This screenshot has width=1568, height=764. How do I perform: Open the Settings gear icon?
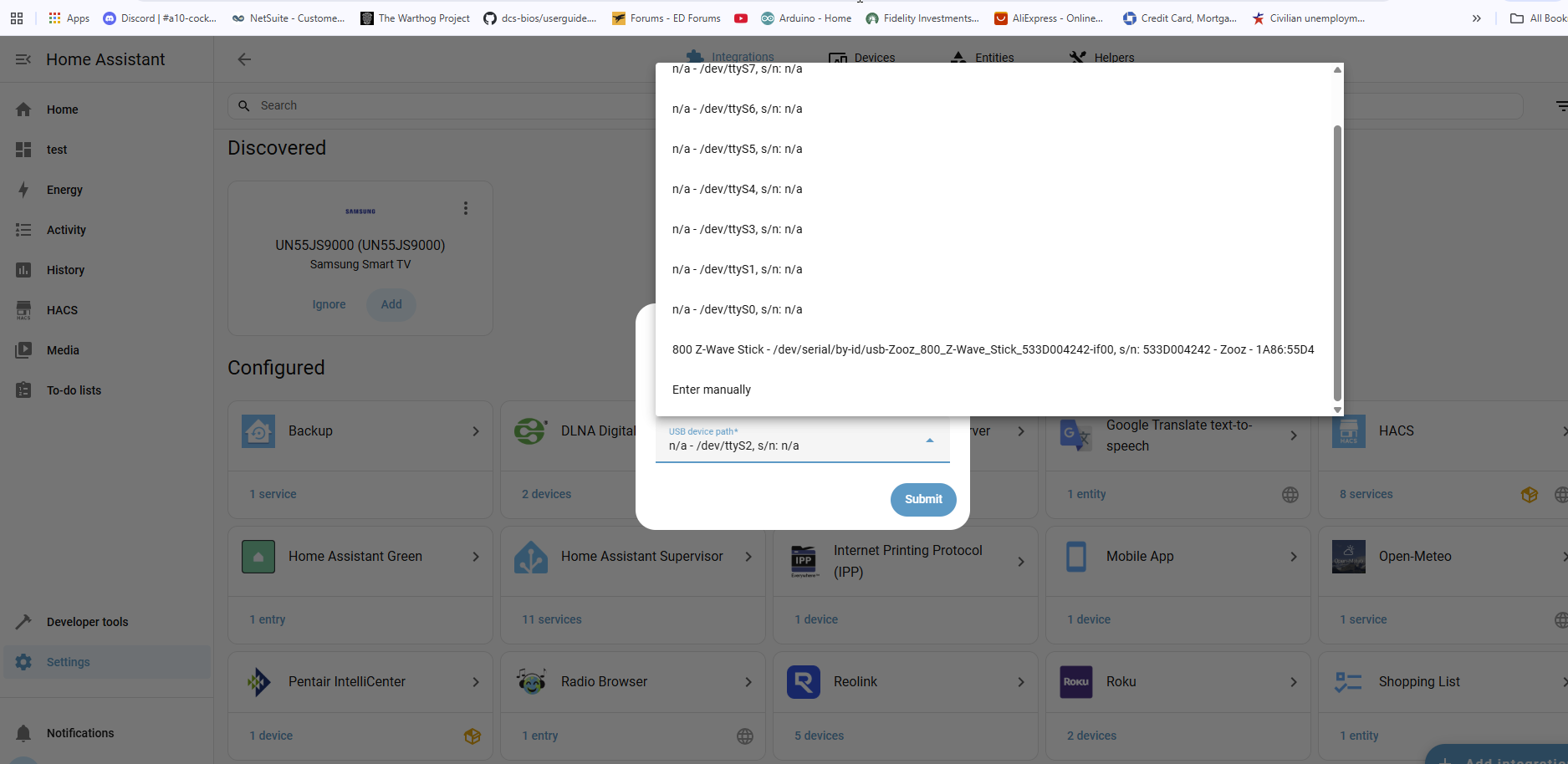pyautogui.click(x=23, y=662)
